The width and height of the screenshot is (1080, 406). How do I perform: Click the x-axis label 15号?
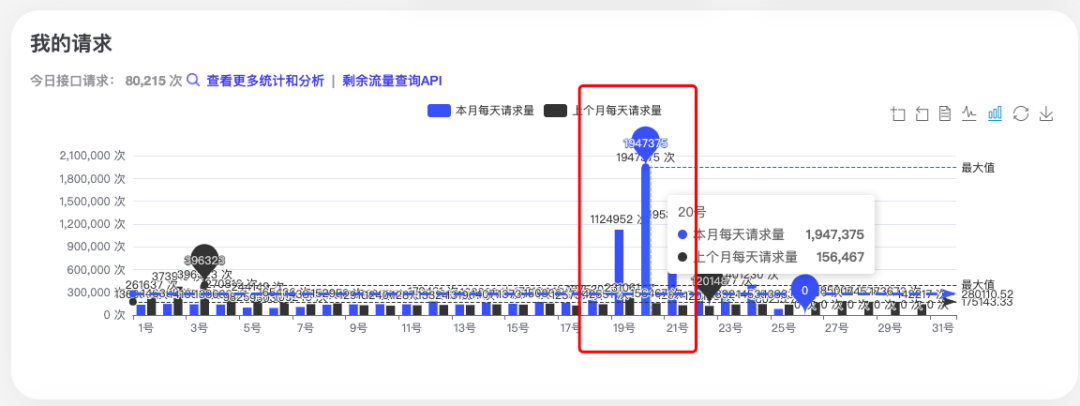pyautogui.click(x=517, y=329)
